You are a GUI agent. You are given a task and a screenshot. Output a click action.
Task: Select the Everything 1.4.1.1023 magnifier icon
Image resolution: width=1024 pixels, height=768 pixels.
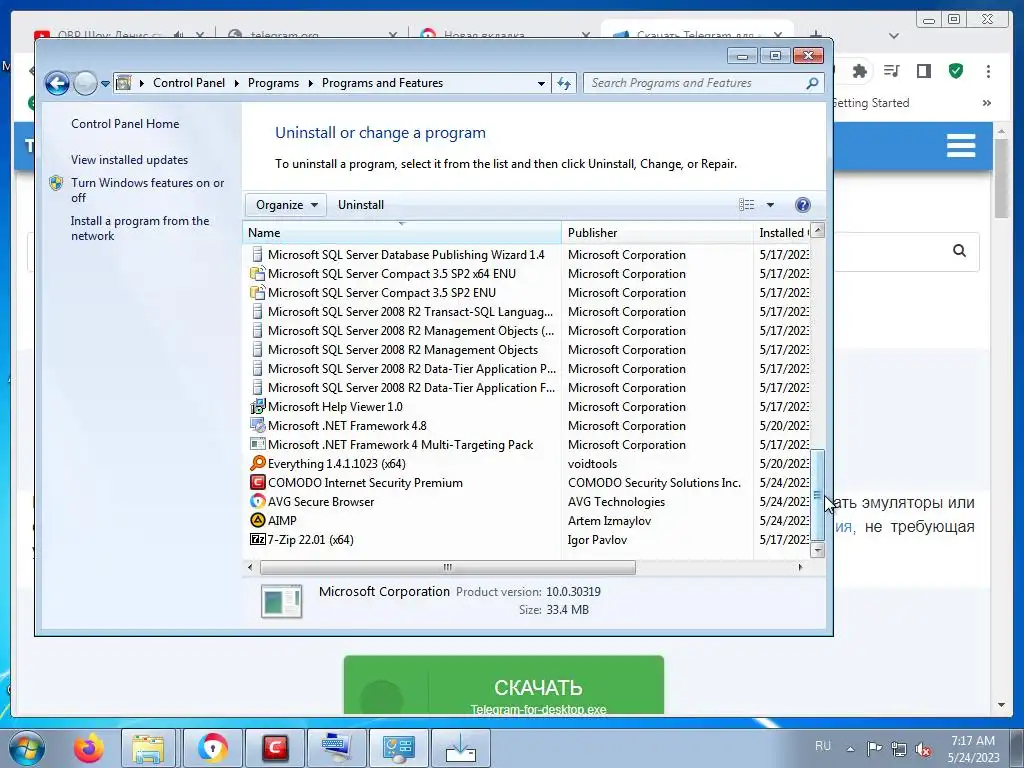coord(257,463)
